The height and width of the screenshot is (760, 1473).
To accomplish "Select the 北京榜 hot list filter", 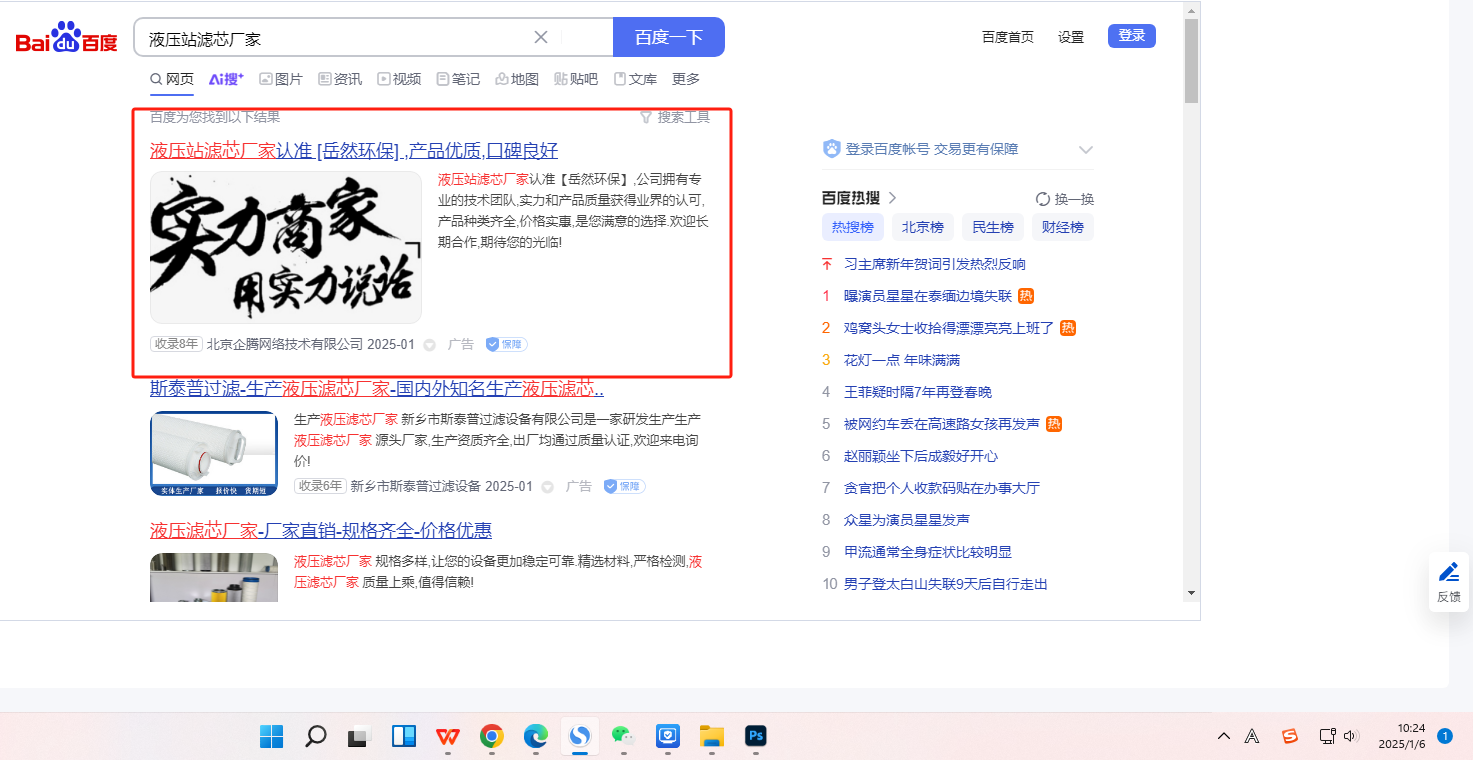I will click(922, 227).
